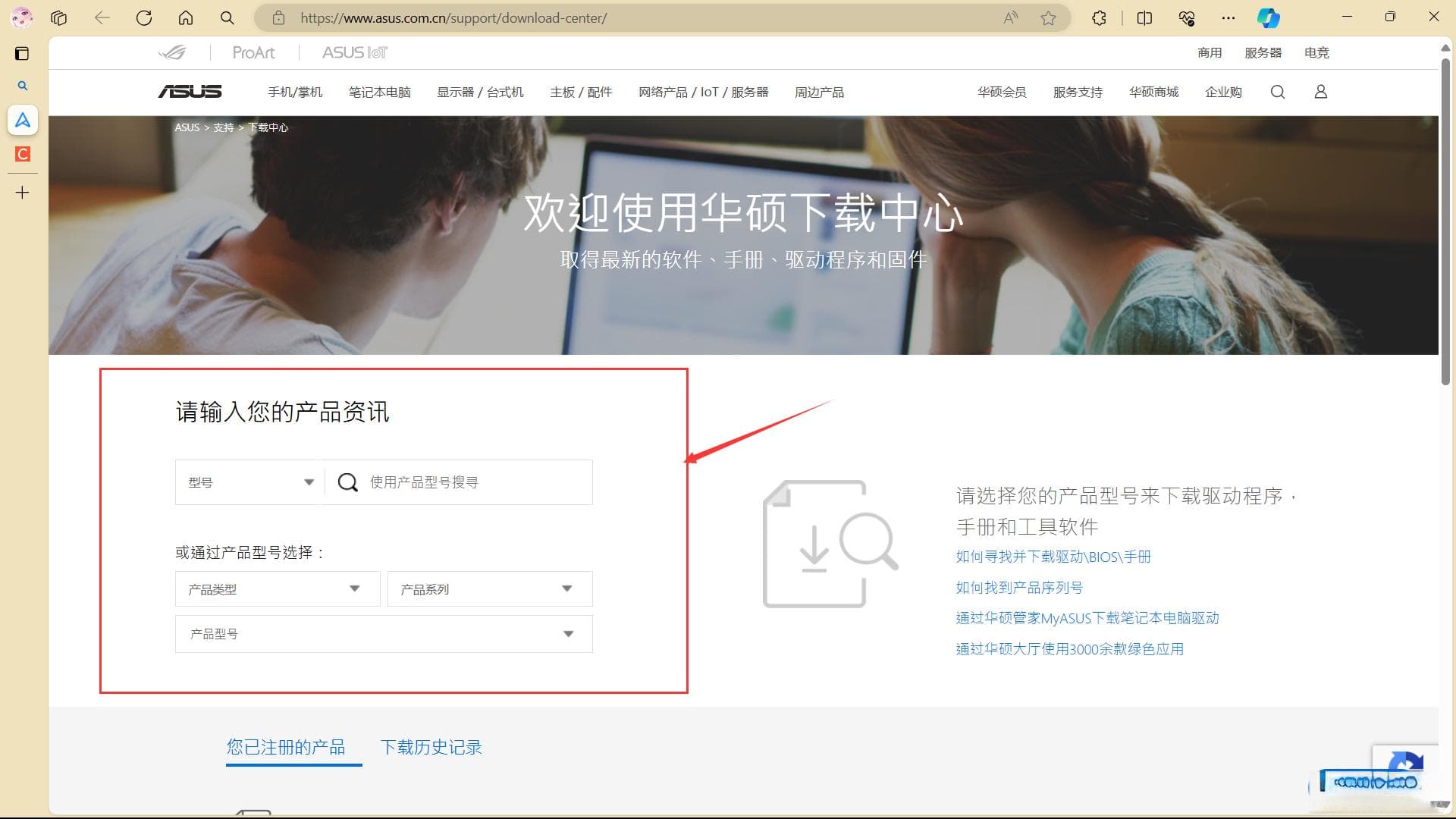The width and height of the screenshot is (1456, 819).
Task: Open the 产品型号 dropdown
Action: coord(384,634)
